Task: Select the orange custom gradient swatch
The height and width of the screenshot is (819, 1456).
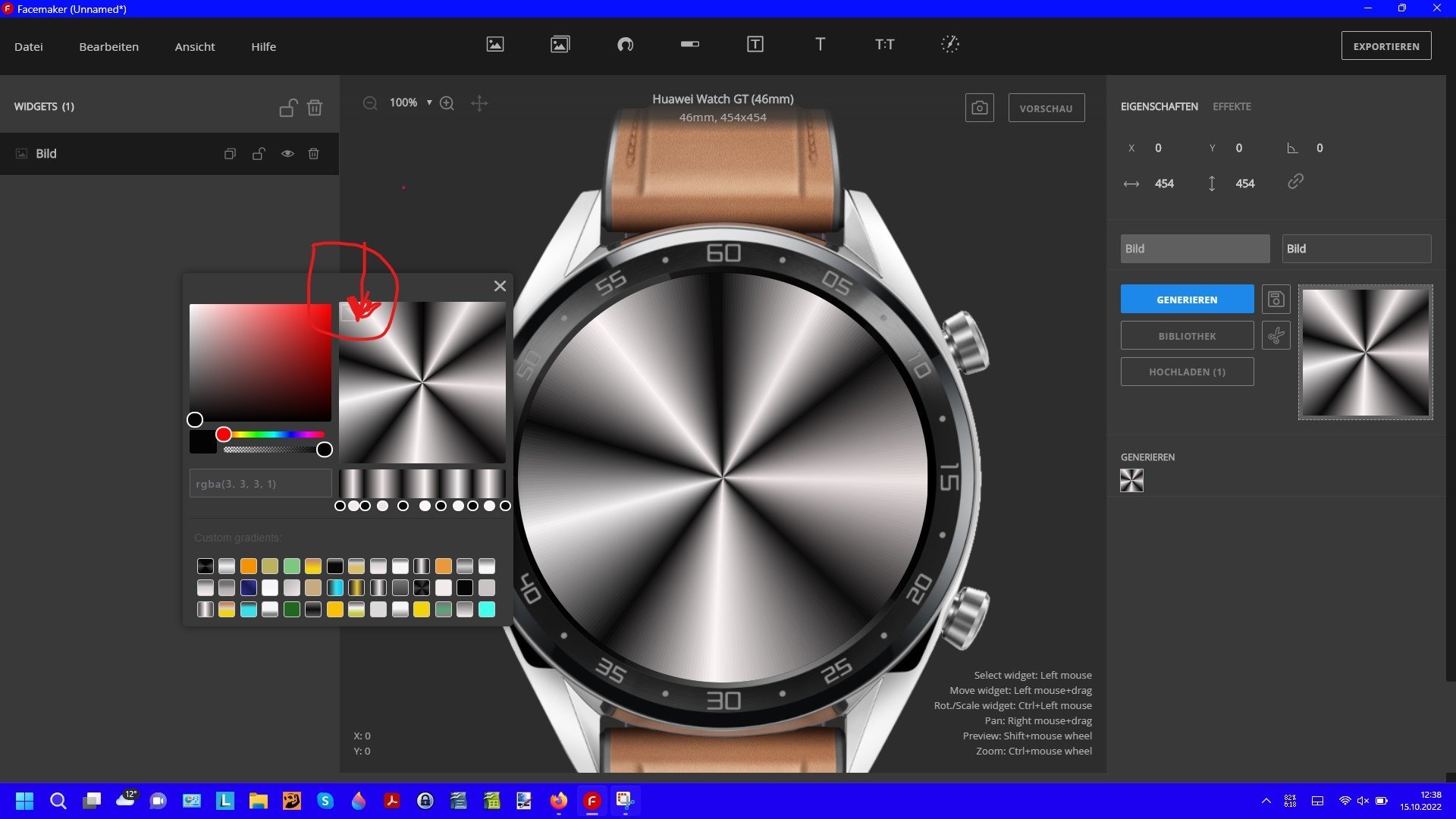Action: click(249, 566)
